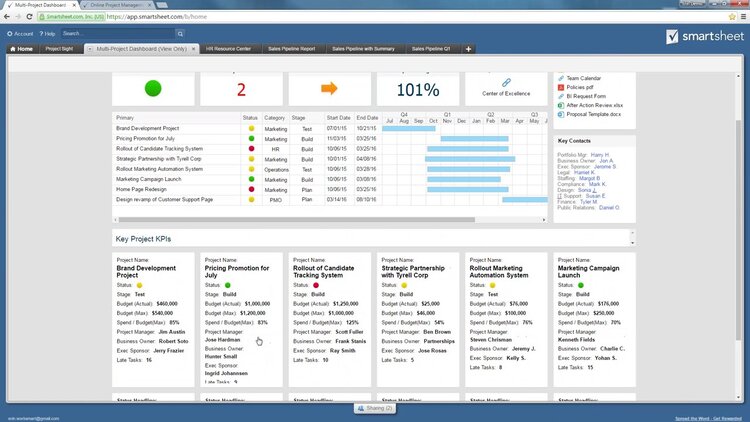This screenshot has width=750, height=422.
Task: Click the Sharing (2) button
Action: [375, 408]
